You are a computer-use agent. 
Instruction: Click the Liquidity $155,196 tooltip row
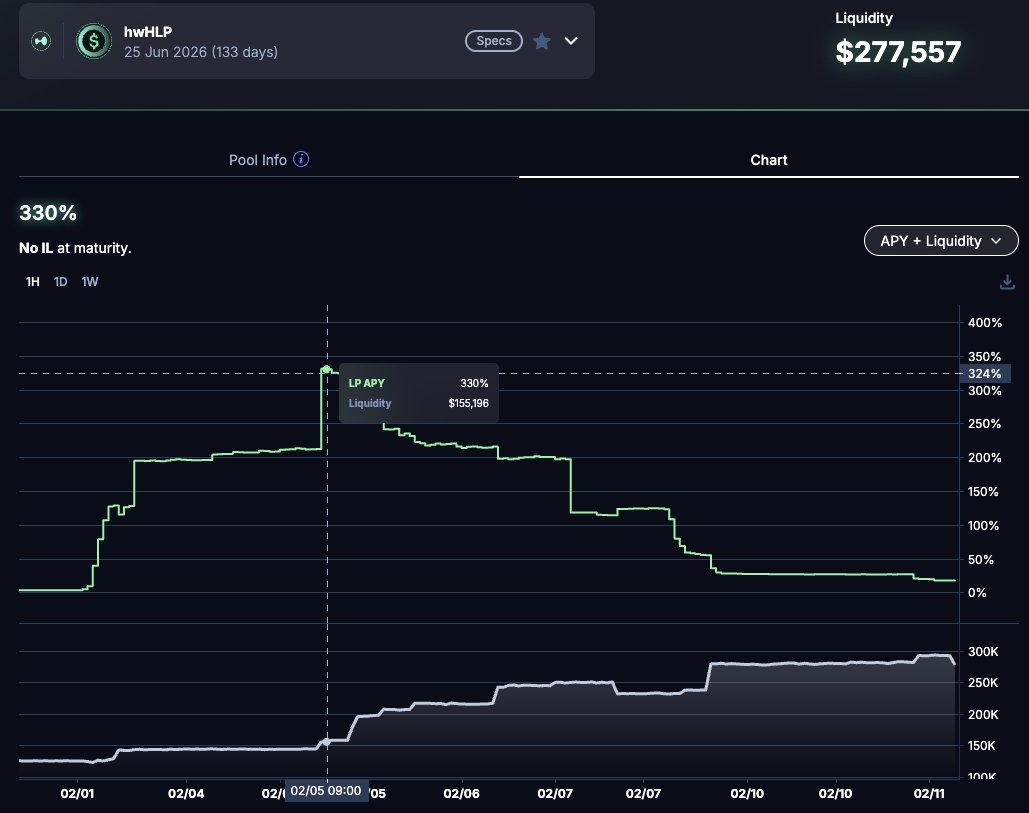pos(418,403)
